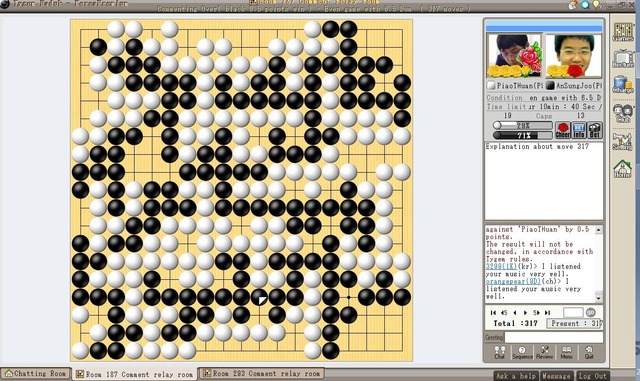Click the Bet button
The width and height of the screenshot is (640, 381).
click(x=595, y=130)
